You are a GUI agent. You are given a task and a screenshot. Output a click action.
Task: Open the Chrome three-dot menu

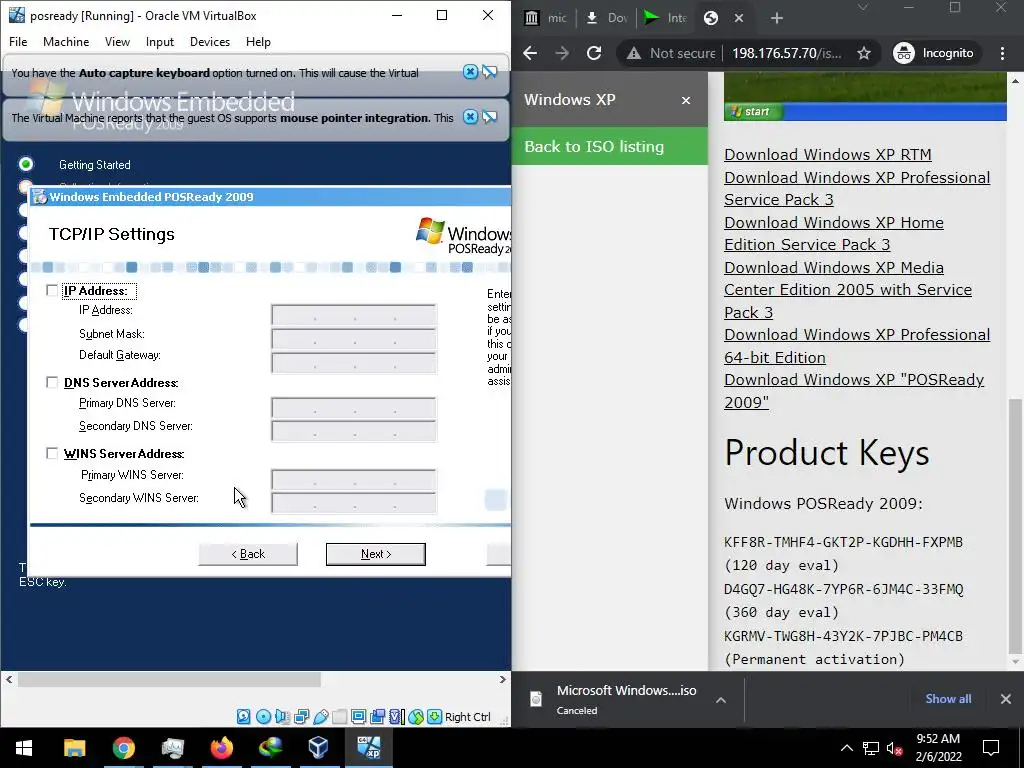point(1002,53)
